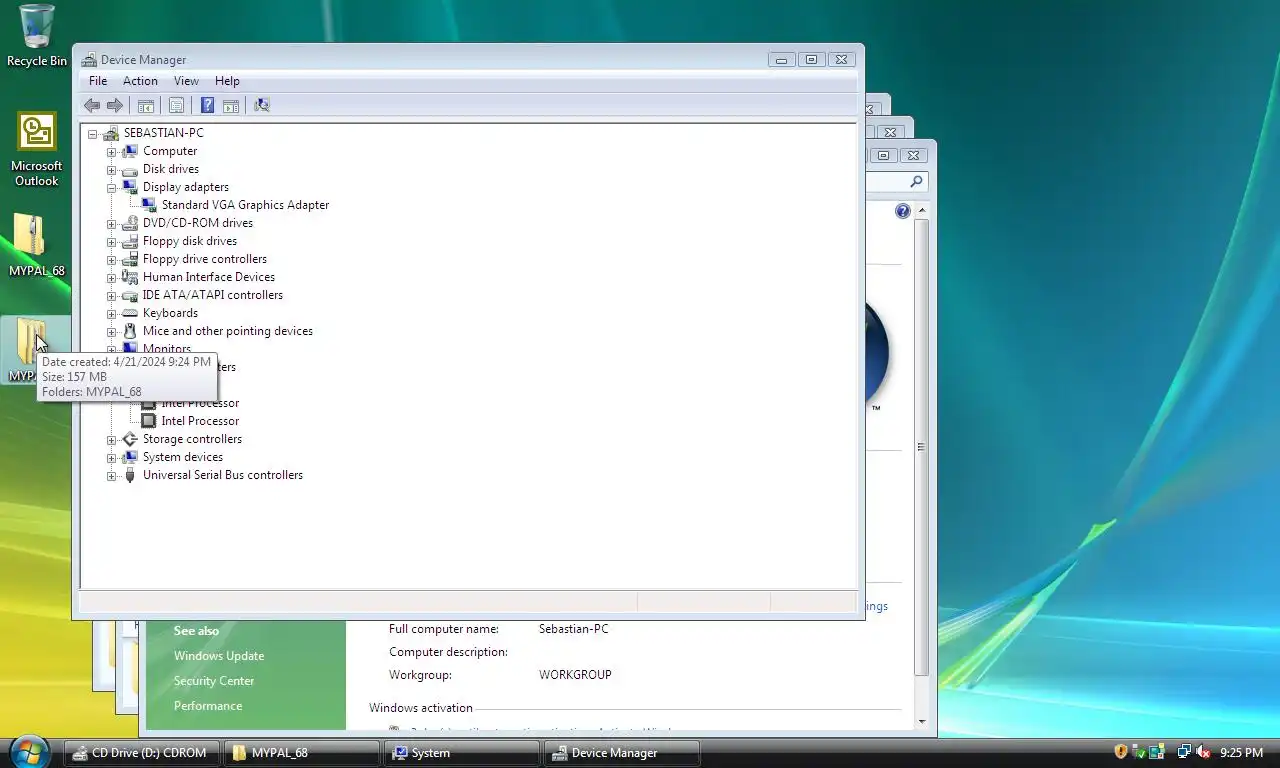The height and width of the screenshot is (768, 1280).
Task: Click the Standard VGA Graphics Adapter device icon
Action: [x=149, y=205]
